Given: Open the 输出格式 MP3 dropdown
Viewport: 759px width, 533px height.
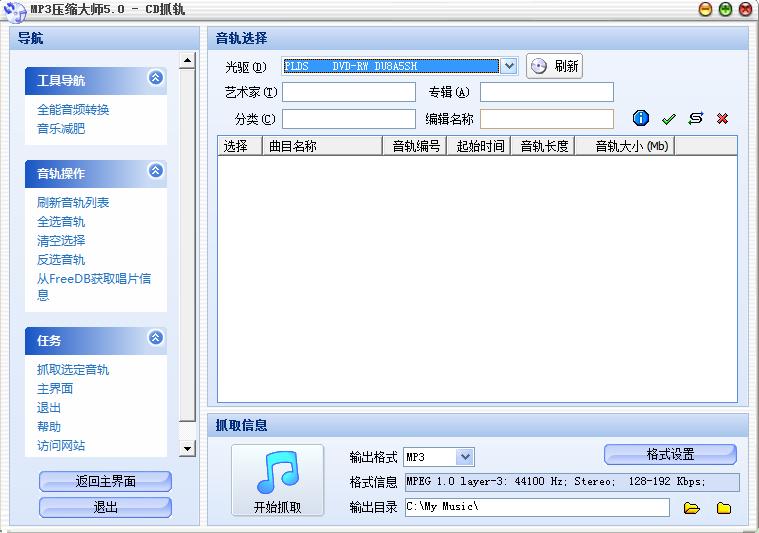Looking at the screenshot, I should pyautogui.click(x=465, y=457).
